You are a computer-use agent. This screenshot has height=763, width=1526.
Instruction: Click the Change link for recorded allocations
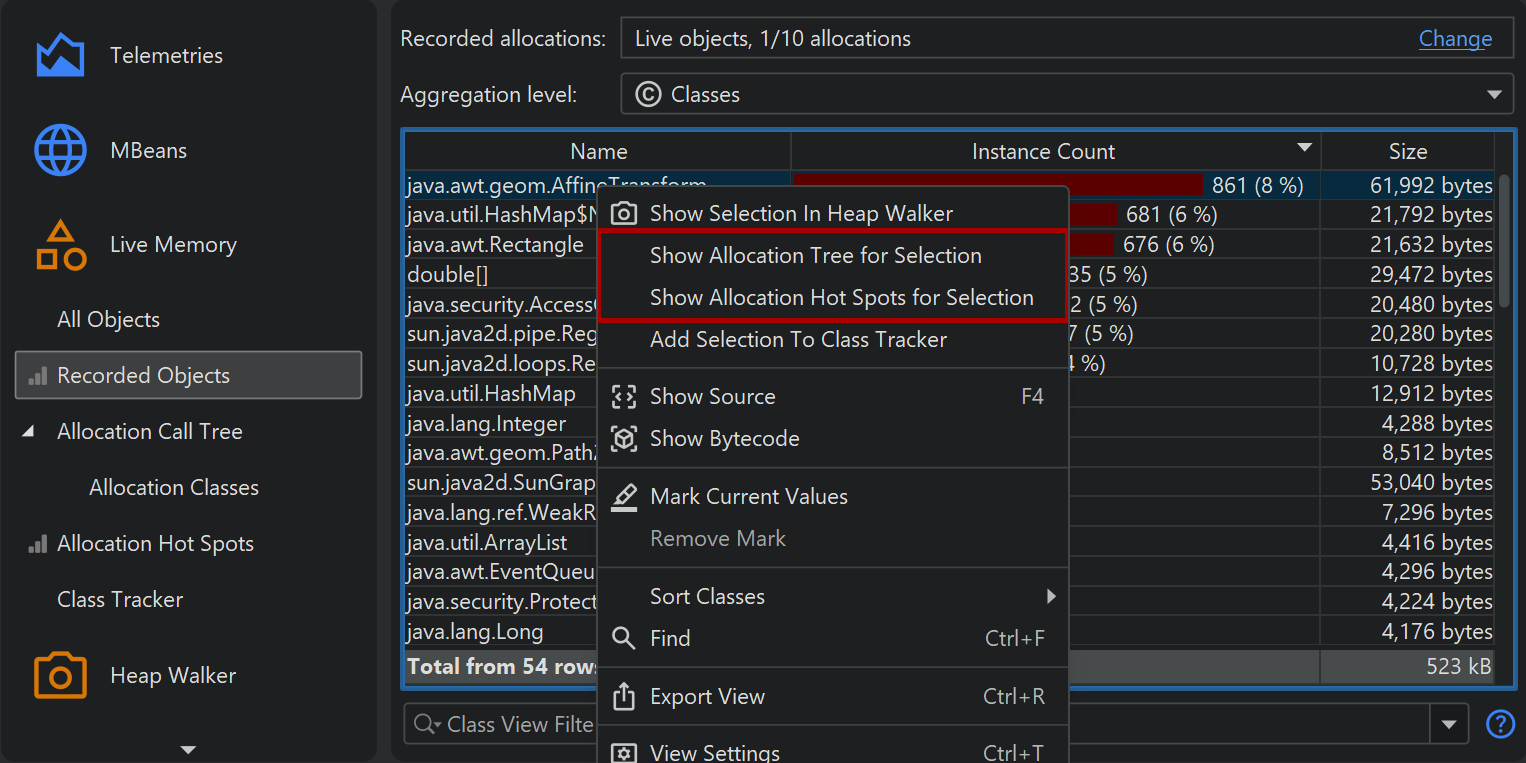coord(1455,39)
